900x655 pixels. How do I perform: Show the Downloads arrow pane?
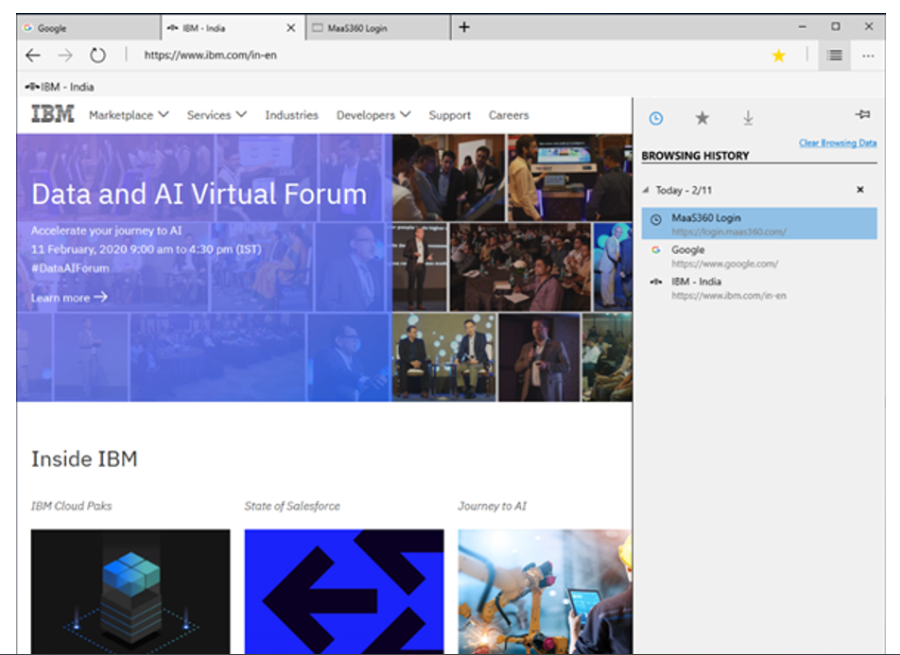(748, 118)
